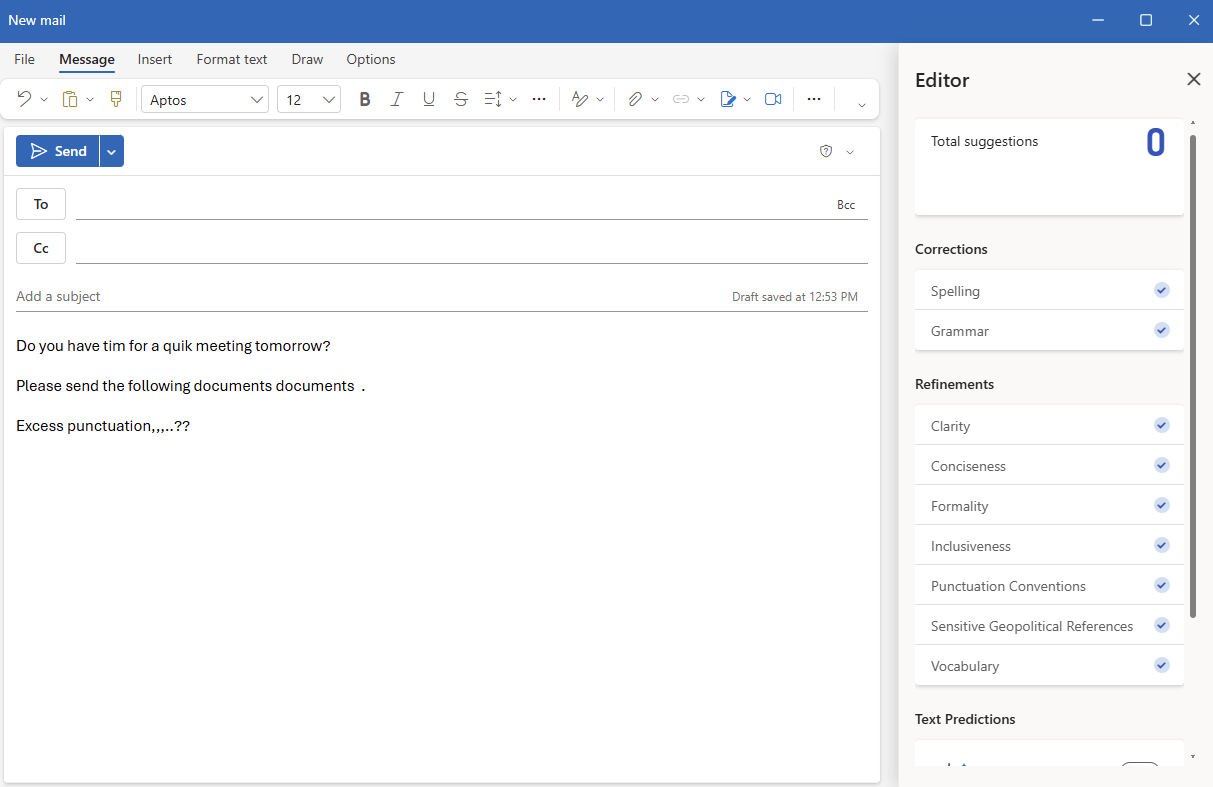Click into the Cc address field
The width and height of the screenshot is (1213, 787).
click(472, 248)
